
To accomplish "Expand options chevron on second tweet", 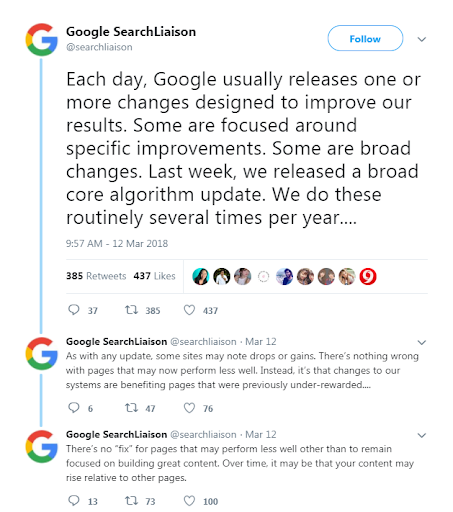I will (x=422, y=342).
